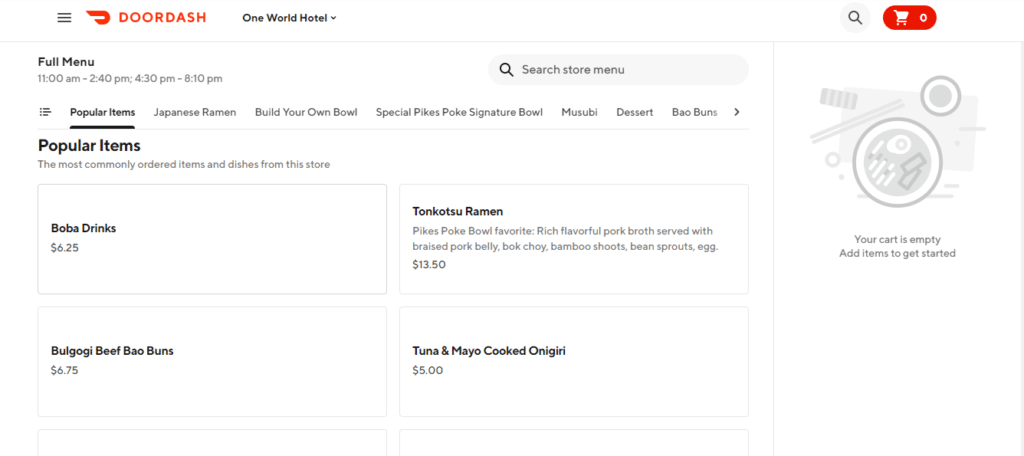Open the Boba Drinks item card
Screen dimensions: 1024x456
(x=212, y=239)
